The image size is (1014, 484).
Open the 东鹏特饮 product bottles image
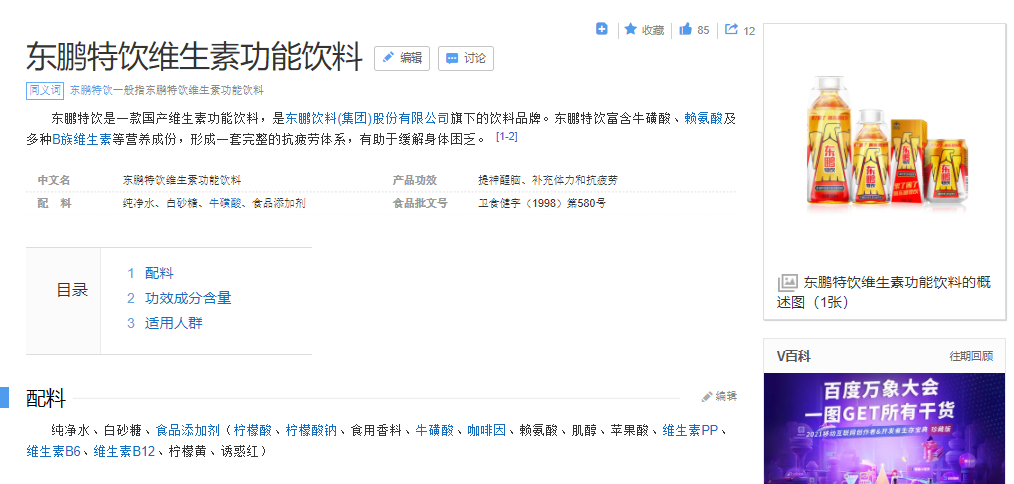pyautogui.click(x=885, y=144)
